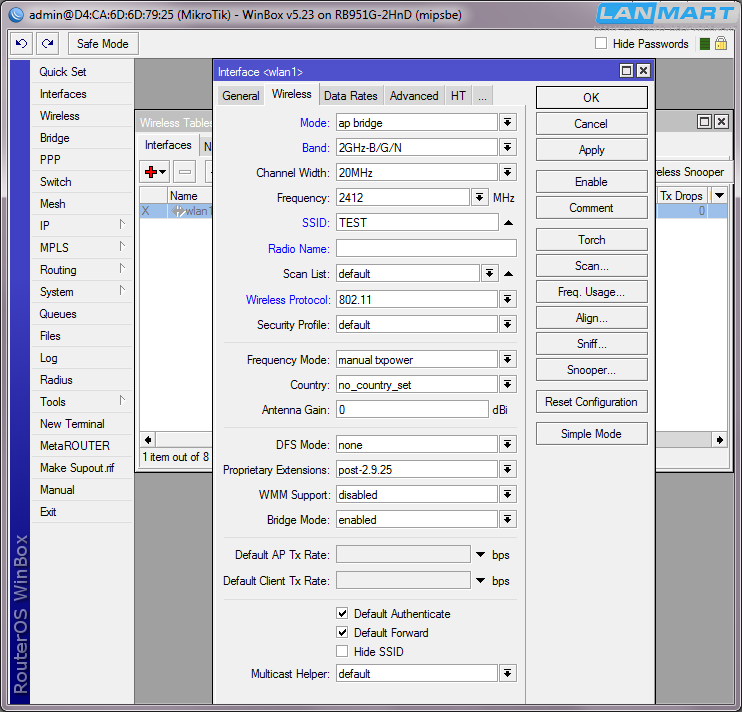Click the Snooper... button
Image resolution: width=742 pixels, height=712 pixels.
592,370
